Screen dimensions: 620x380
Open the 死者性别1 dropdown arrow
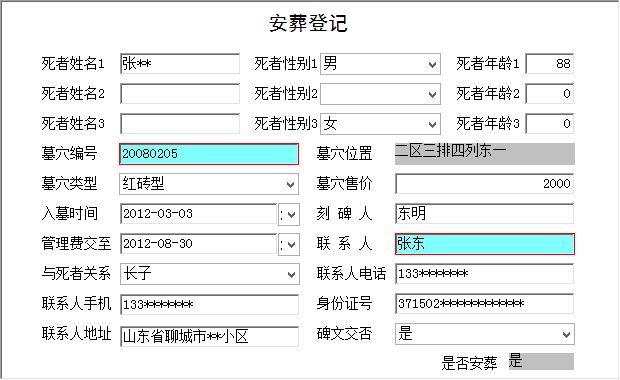432,64
